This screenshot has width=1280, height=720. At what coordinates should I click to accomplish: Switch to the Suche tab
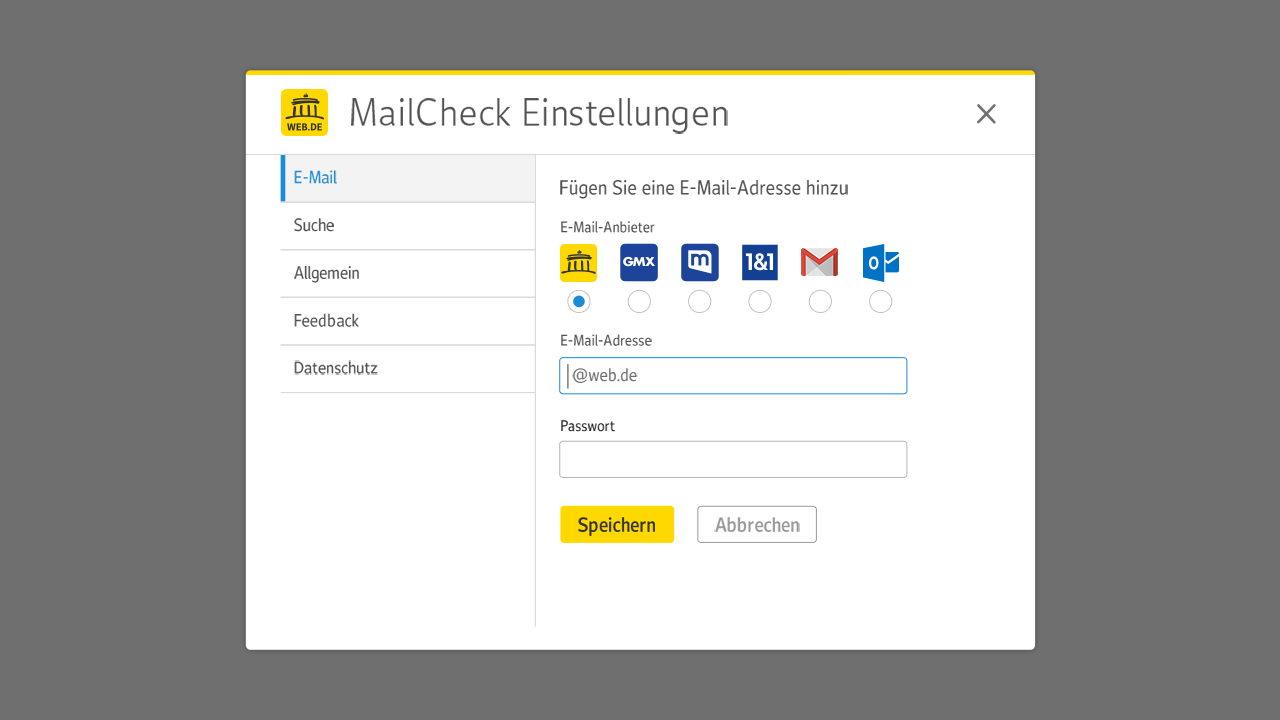point(408,226)
